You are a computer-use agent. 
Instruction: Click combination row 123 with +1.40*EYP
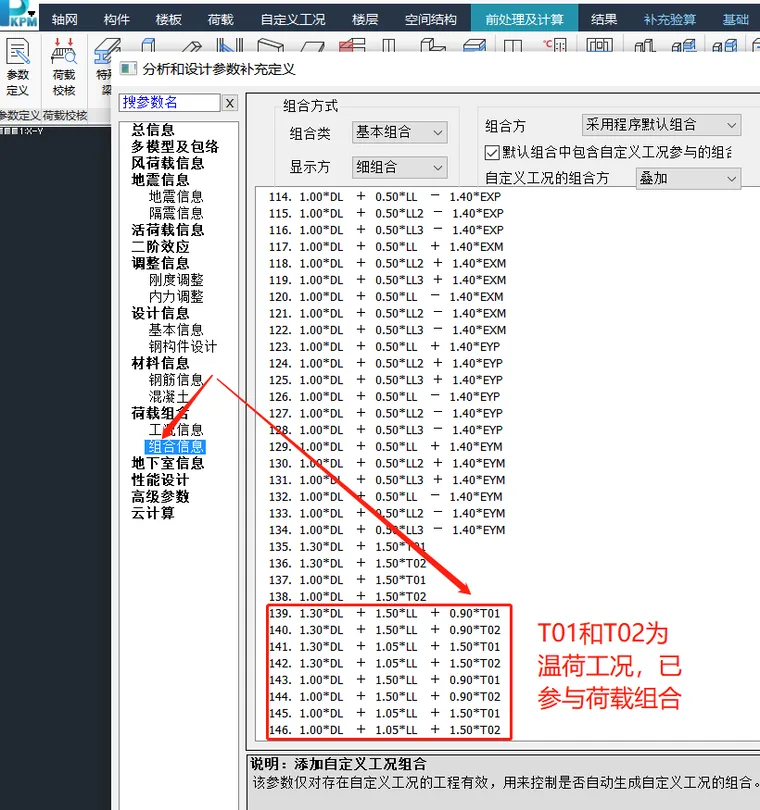click(384, 347)
